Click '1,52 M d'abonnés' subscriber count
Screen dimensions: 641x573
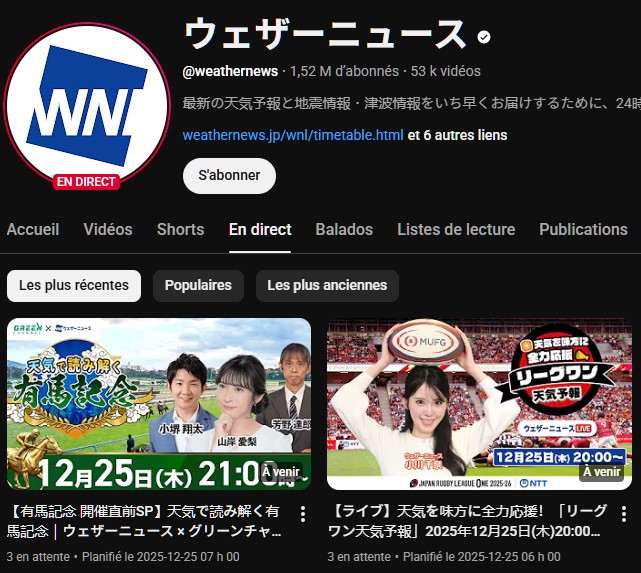pyautogui.click(x=344, y=72)
